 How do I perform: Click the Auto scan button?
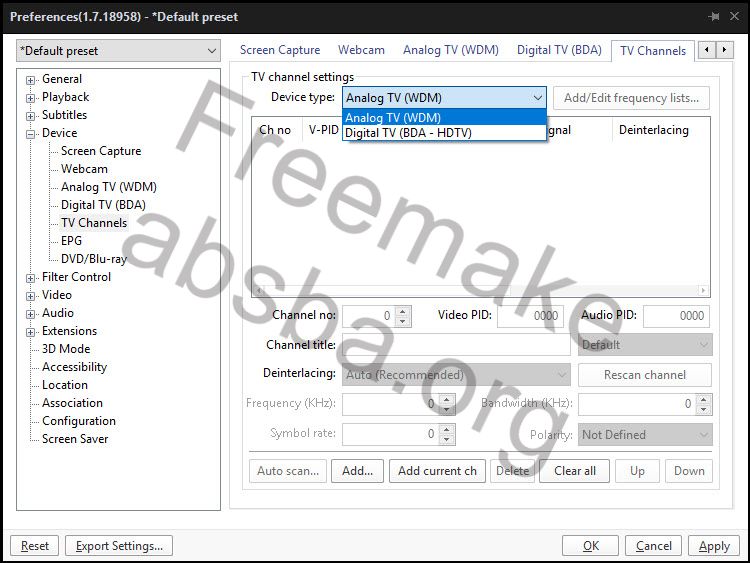pos(288,471)
